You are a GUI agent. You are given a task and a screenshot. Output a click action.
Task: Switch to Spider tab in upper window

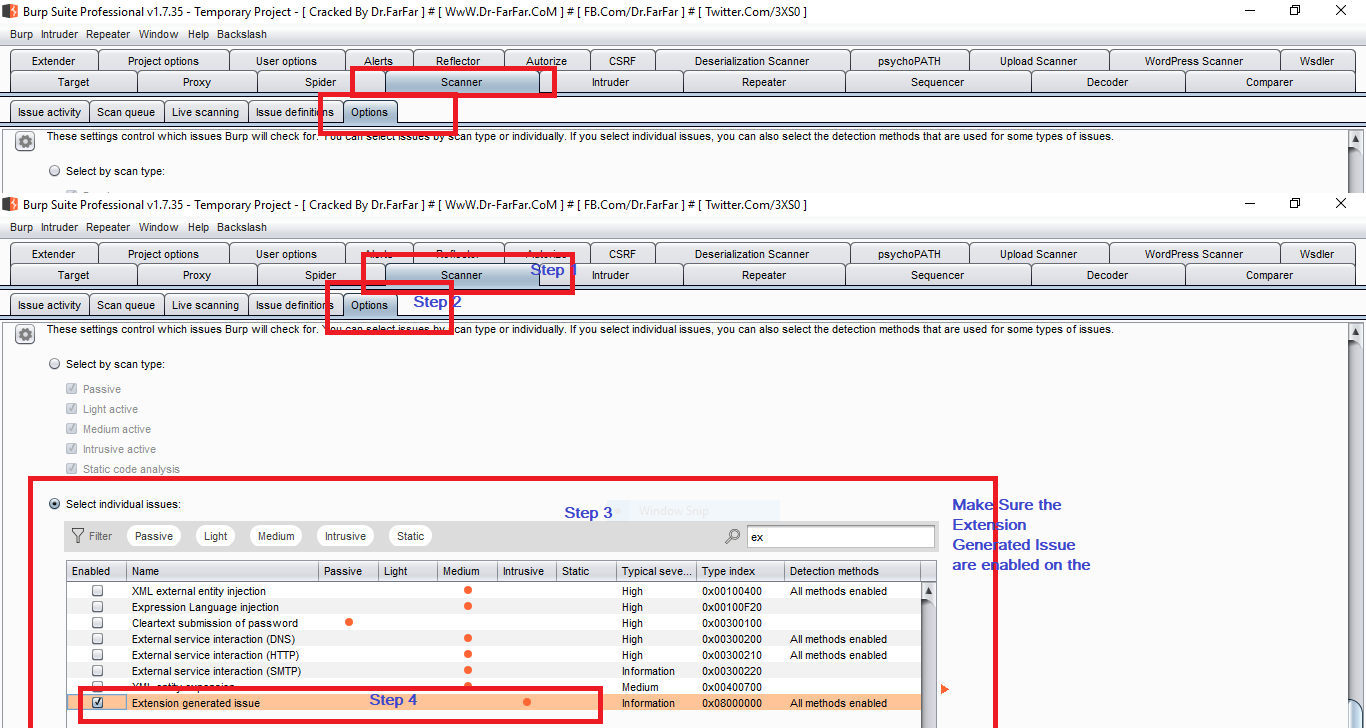coord(320,82)
